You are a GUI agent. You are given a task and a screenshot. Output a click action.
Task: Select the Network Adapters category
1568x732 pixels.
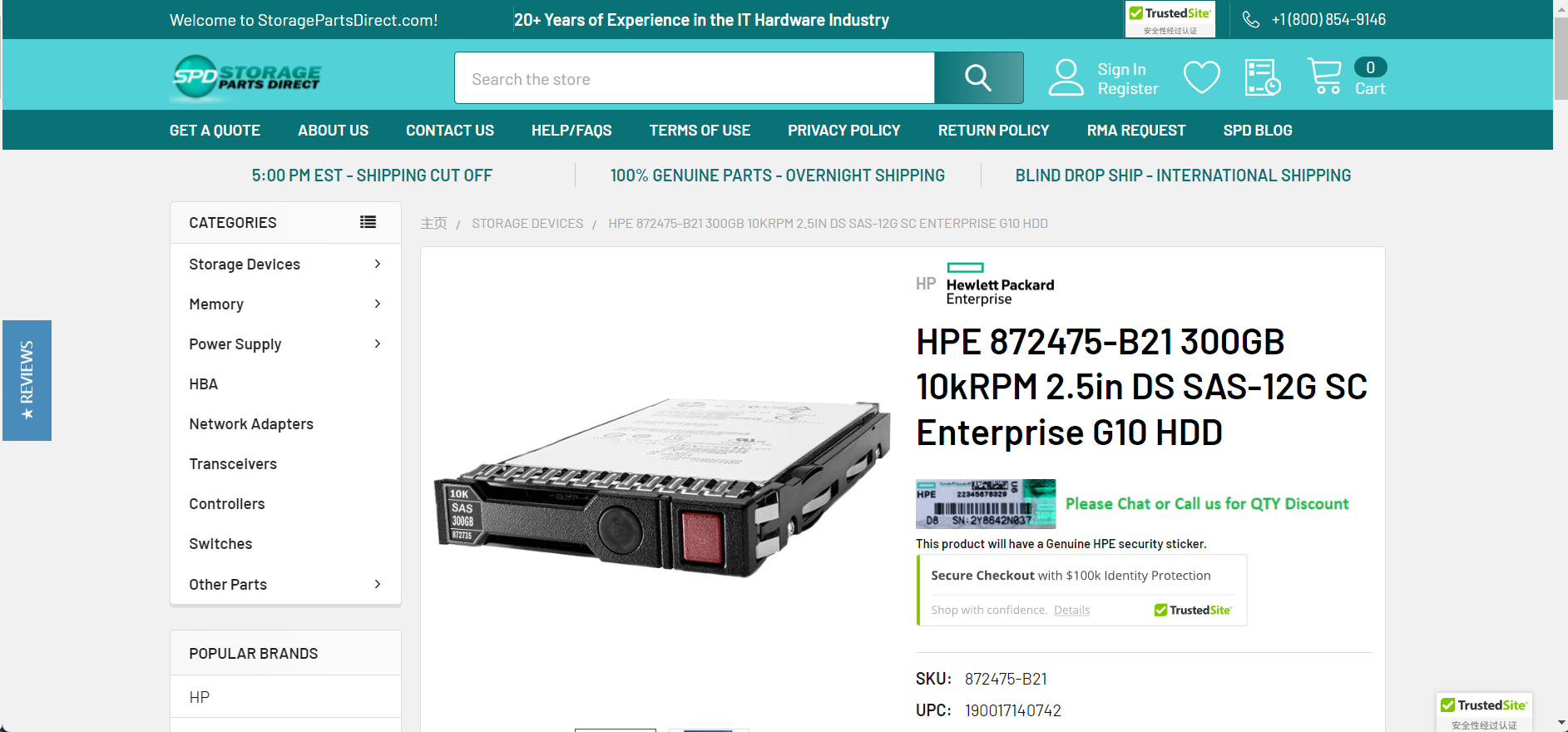(251, 423)
